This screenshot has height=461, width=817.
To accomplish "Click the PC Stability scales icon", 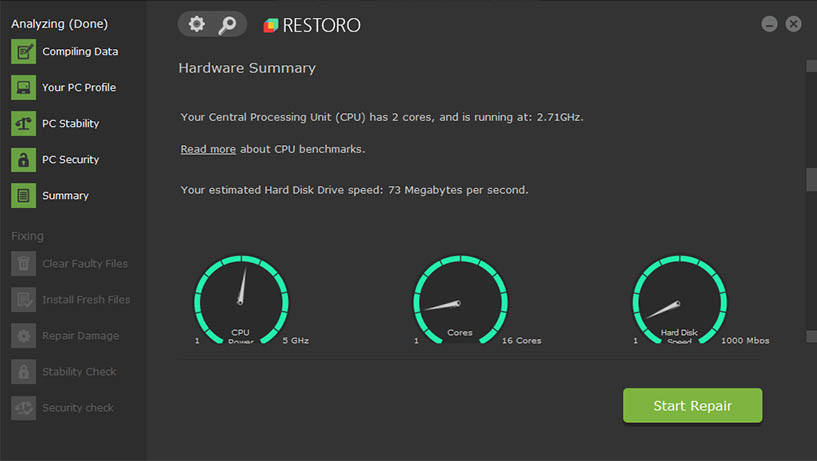I will 23,123.
